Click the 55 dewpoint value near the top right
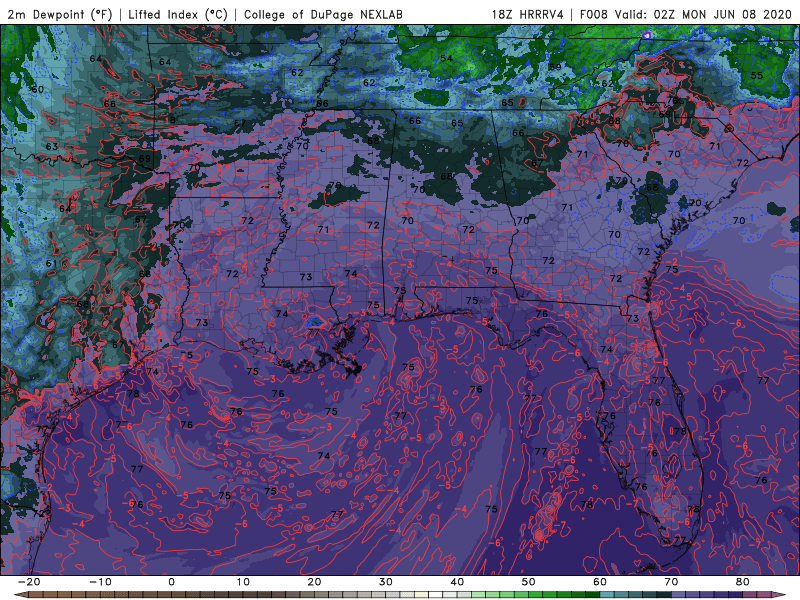 coord(757,76)
